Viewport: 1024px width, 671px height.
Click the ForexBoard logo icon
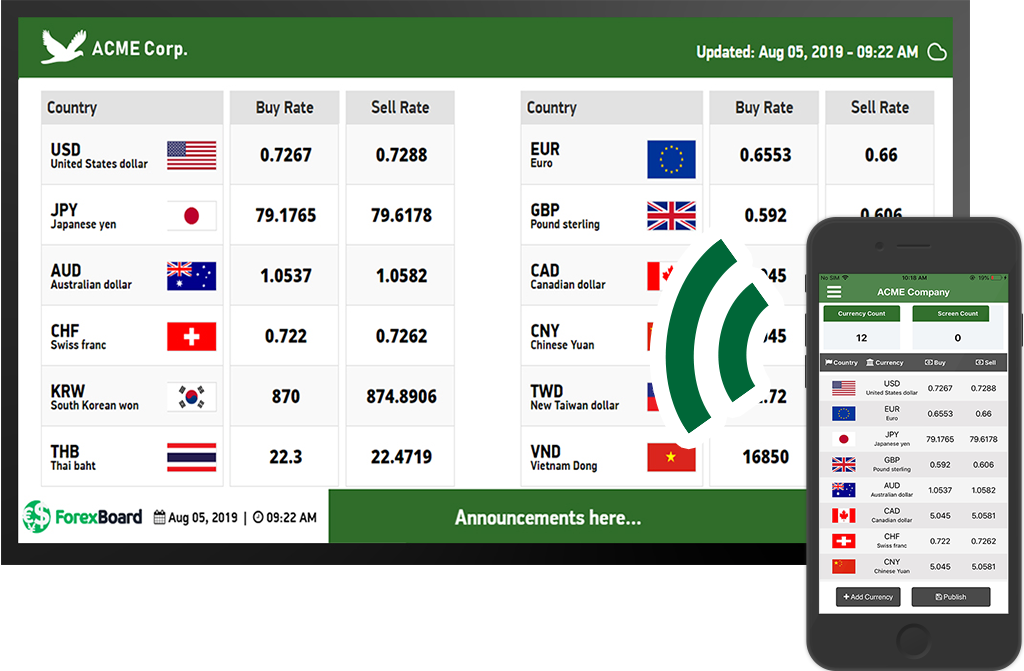point(36,517)
